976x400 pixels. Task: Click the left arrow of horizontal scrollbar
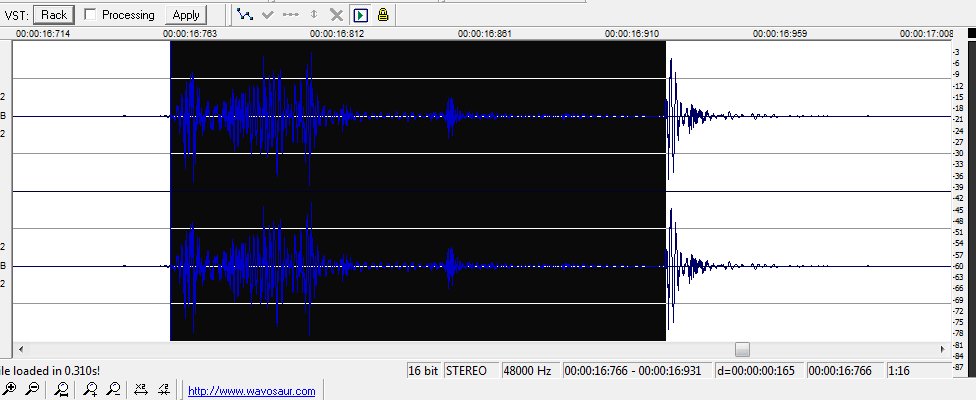[x=21, y=350]
